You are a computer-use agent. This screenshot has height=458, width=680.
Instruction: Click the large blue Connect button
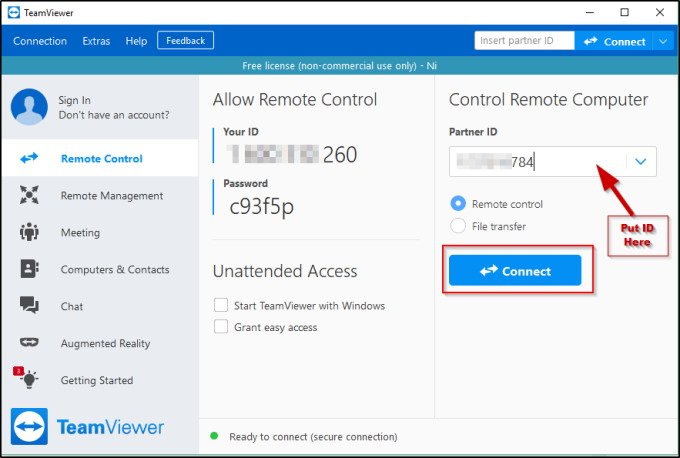pyautogui.click(x=515, y=271)
